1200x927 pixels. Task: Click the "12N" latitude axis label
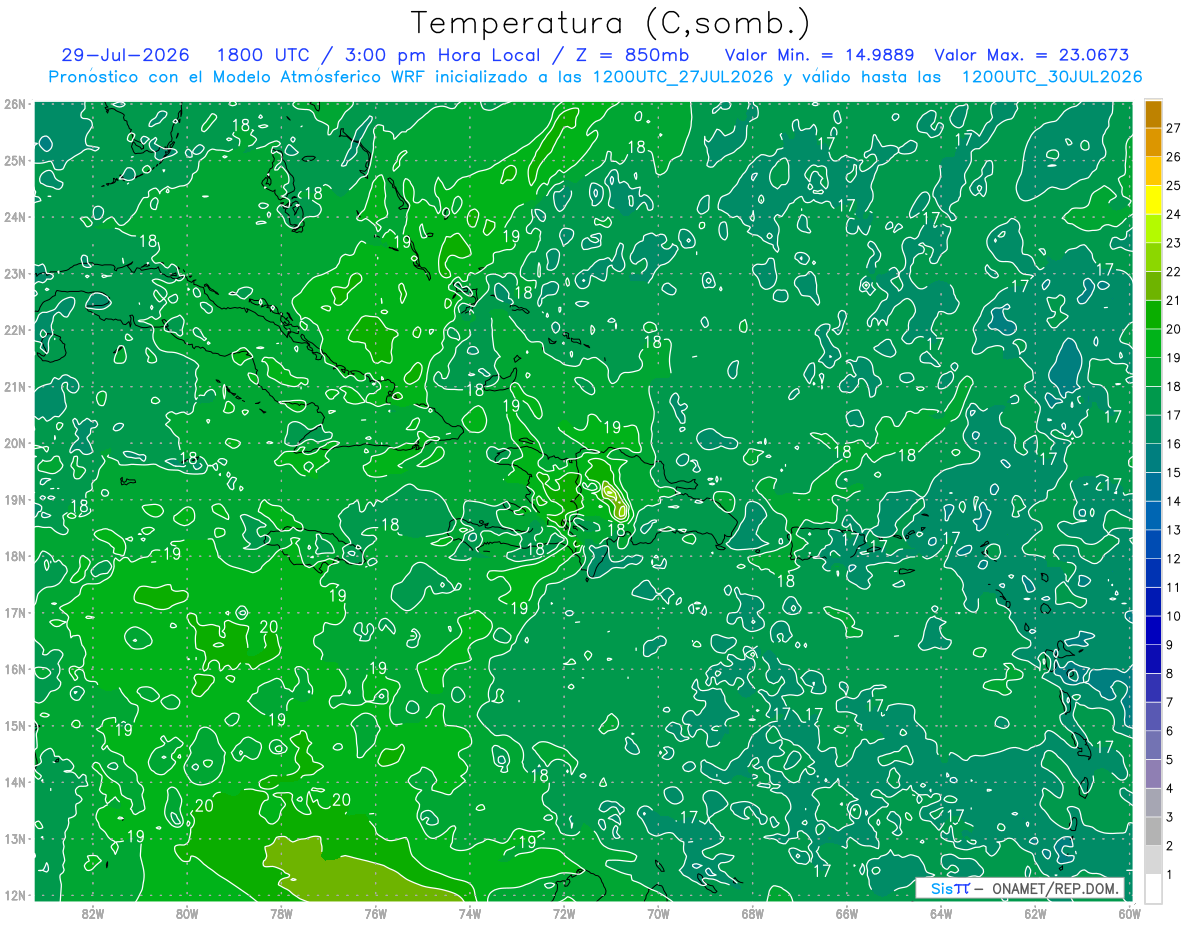[15, 895]
